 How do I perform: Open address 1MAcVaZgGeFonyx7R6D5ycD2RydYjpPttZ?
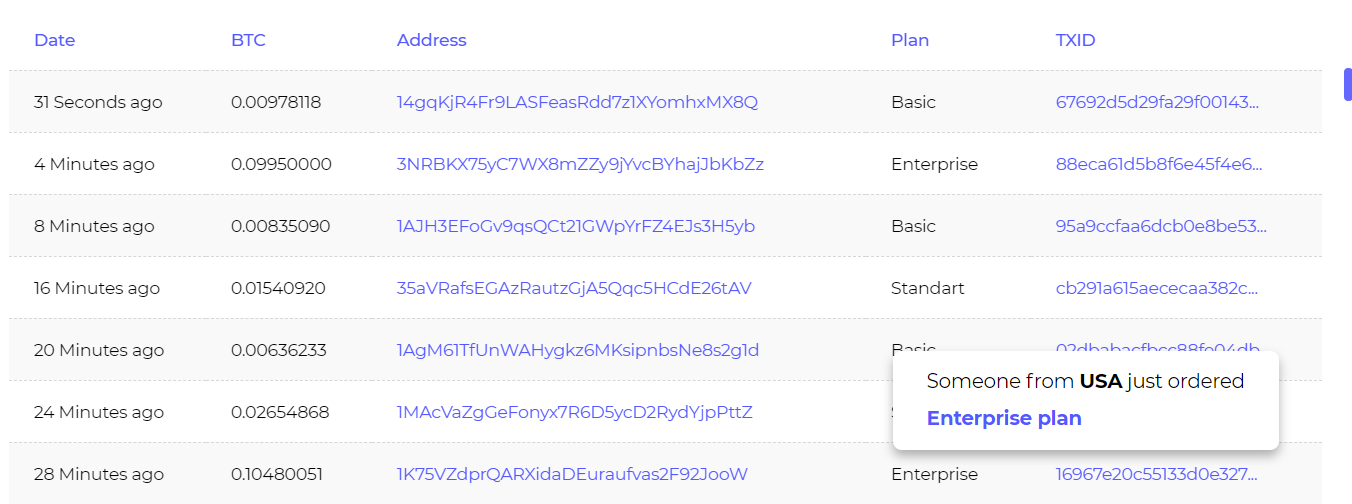click(575, 412)
